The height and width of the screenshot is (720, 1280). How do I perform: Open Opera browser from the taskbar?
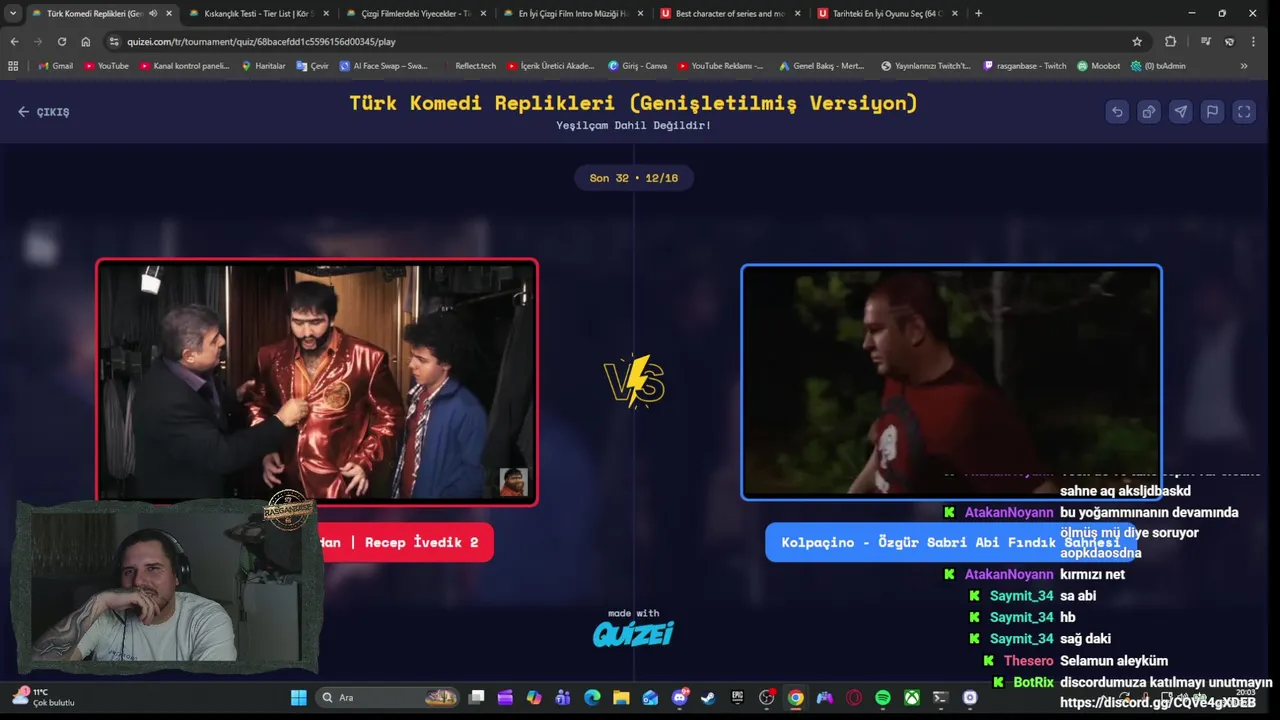[x=854, y=697]
